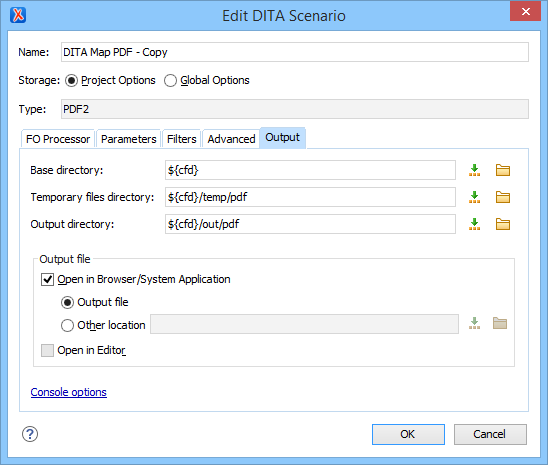
Task: Insert editor variable for Output directory
Action: tap(474, 224)
